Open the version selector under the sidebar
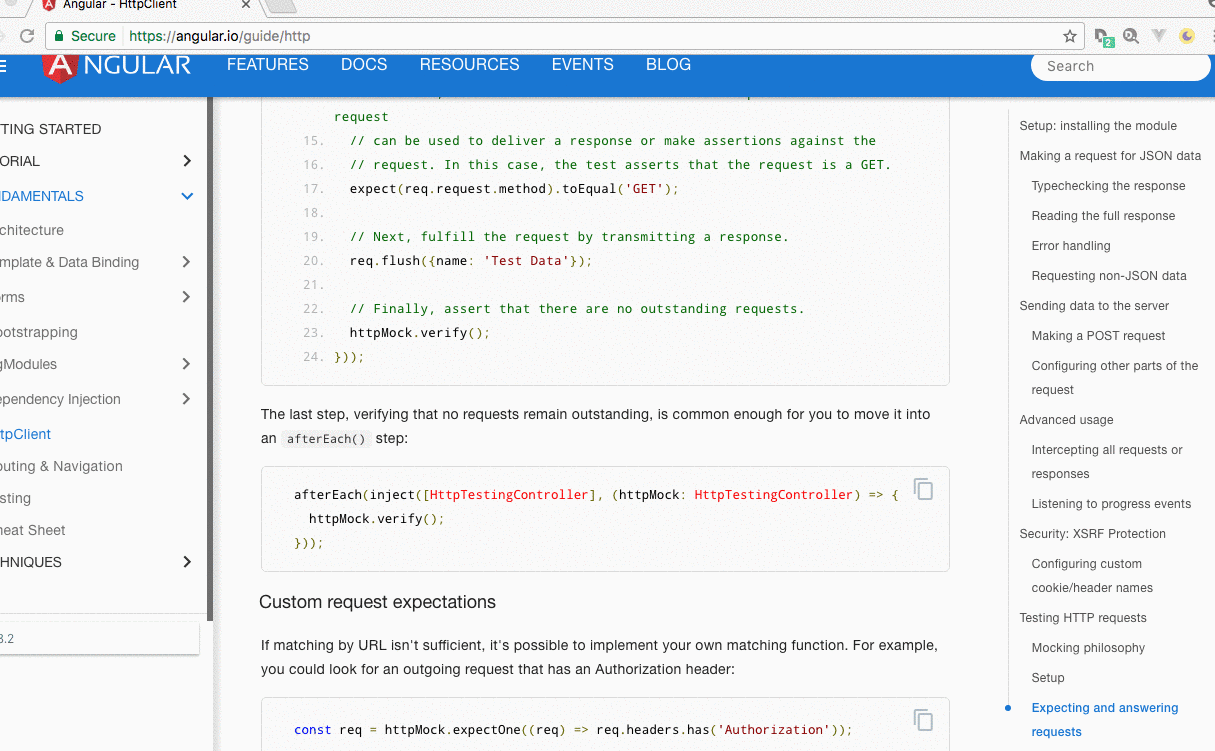 coord(99,639)
